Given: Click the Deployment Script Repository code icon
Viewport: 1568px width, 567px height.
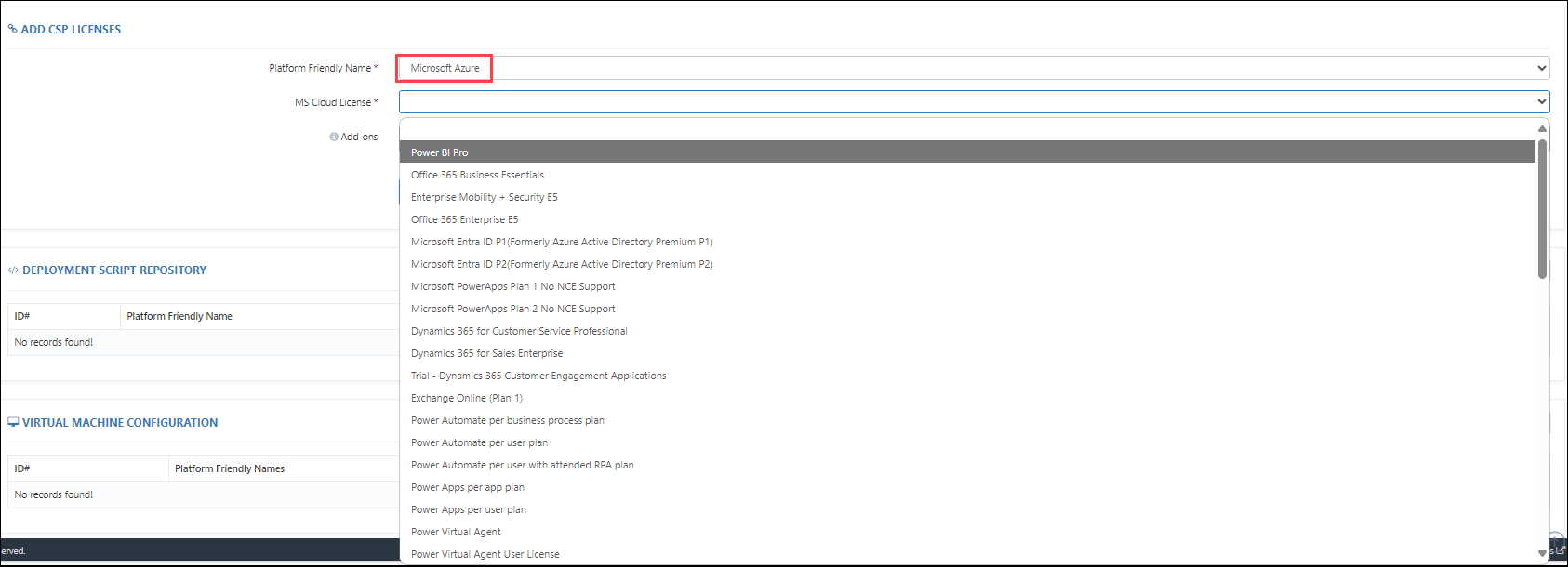Looking at the screenshot, I should point(13,270).
